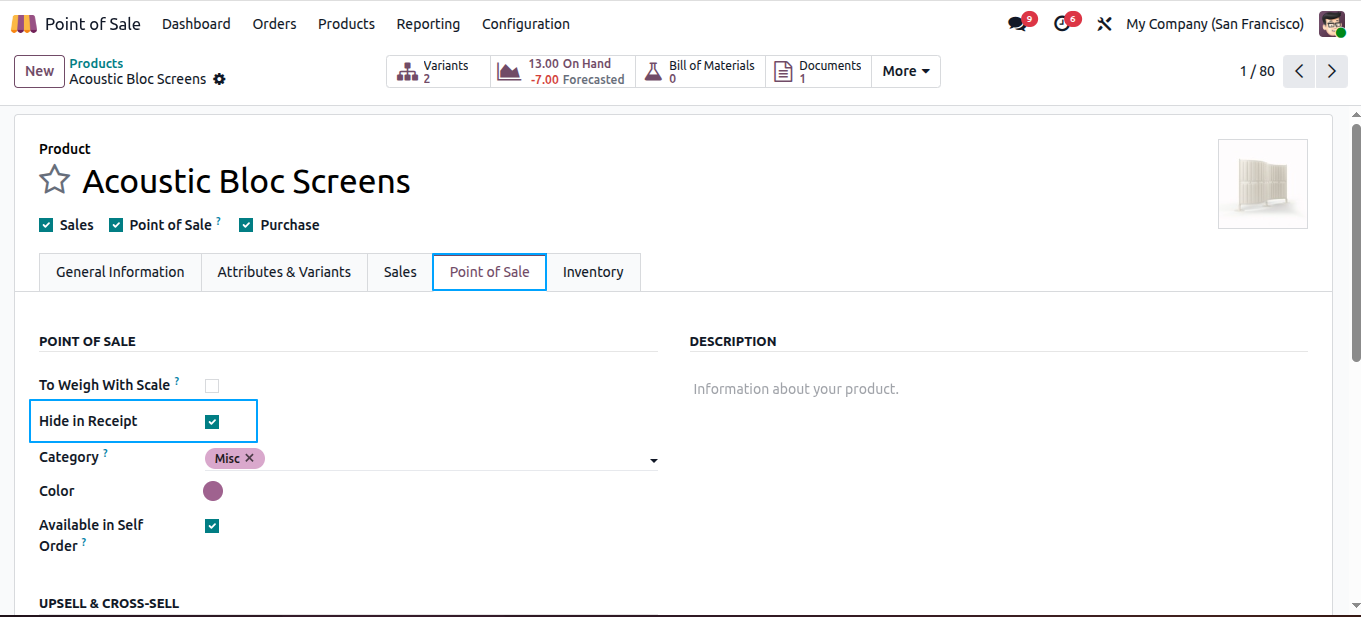
Task: Open the Configuration menu
Action: click(x=526, y=24)
